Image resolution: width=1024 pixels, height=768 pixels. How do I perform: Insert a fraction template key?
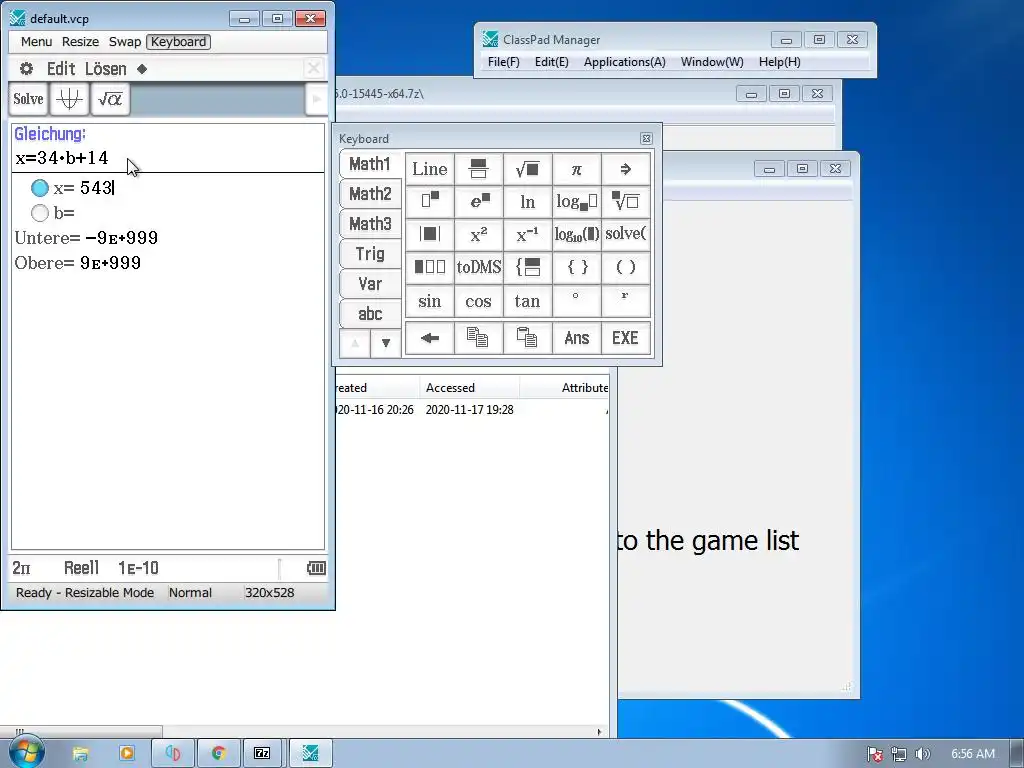click(479, 169)
